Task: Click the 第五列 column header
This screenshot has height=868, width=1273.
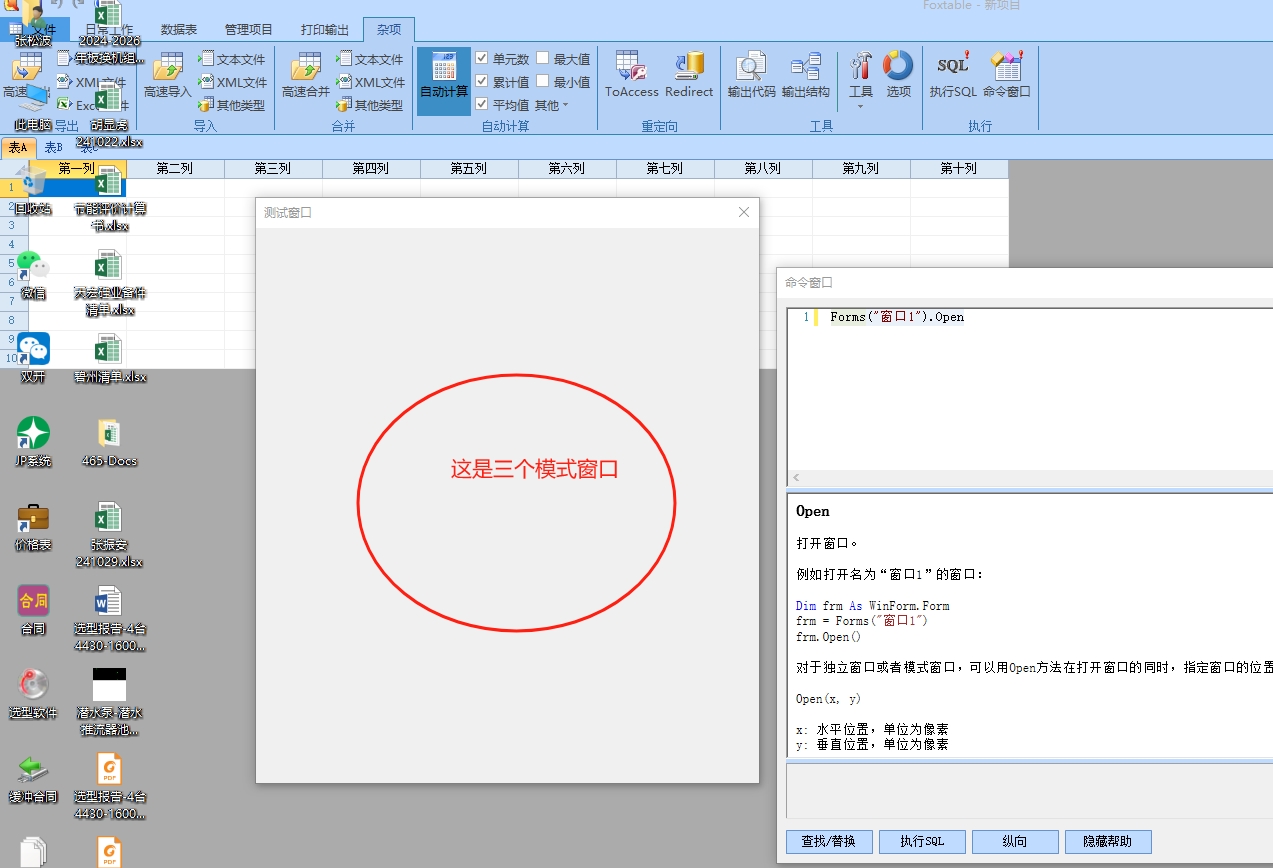Action: [469, 169]
